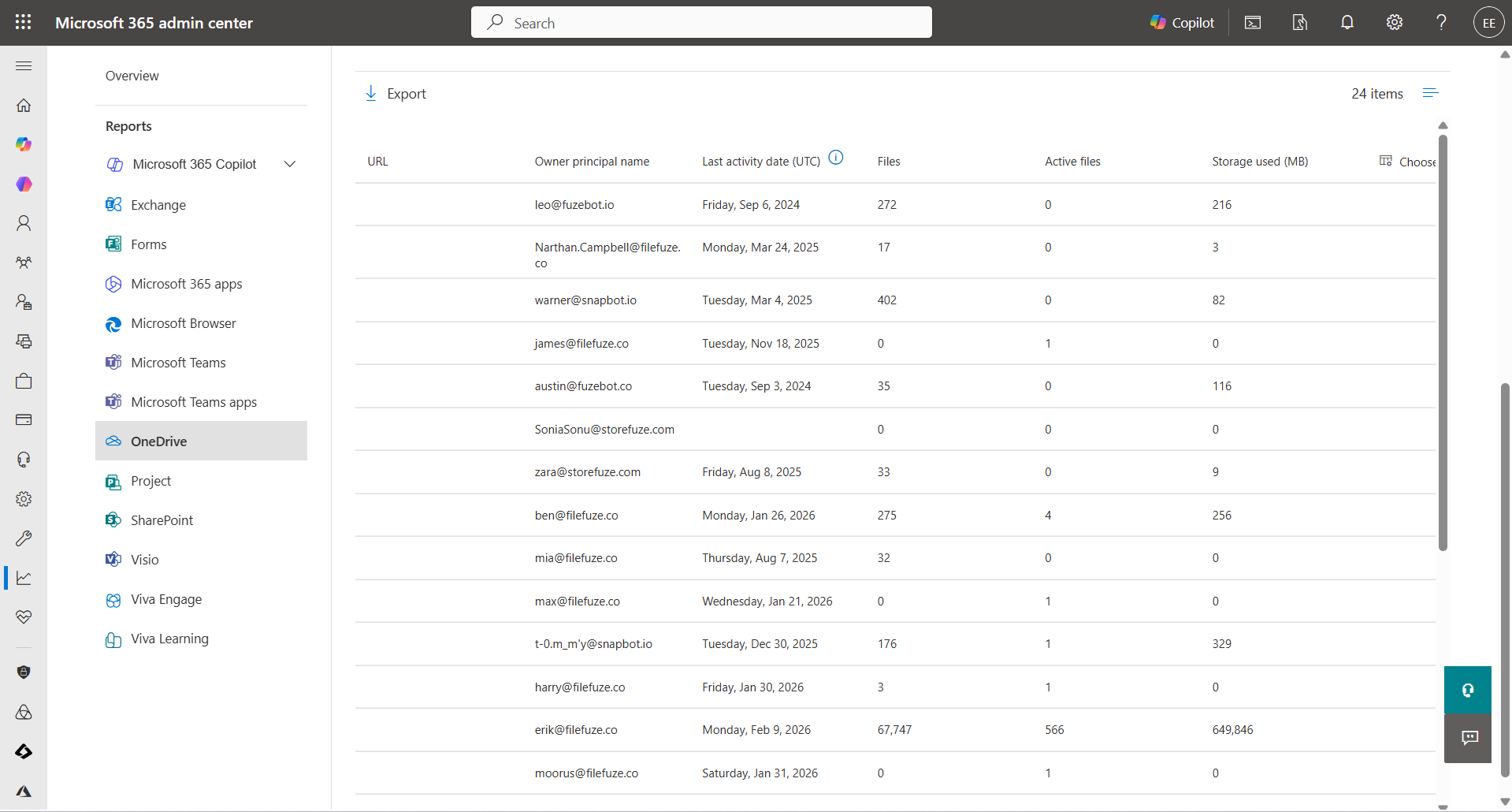Screen dimensions: 1512x812
Task: Open the Teams & groups icon
Action: (x=24, y=263)
